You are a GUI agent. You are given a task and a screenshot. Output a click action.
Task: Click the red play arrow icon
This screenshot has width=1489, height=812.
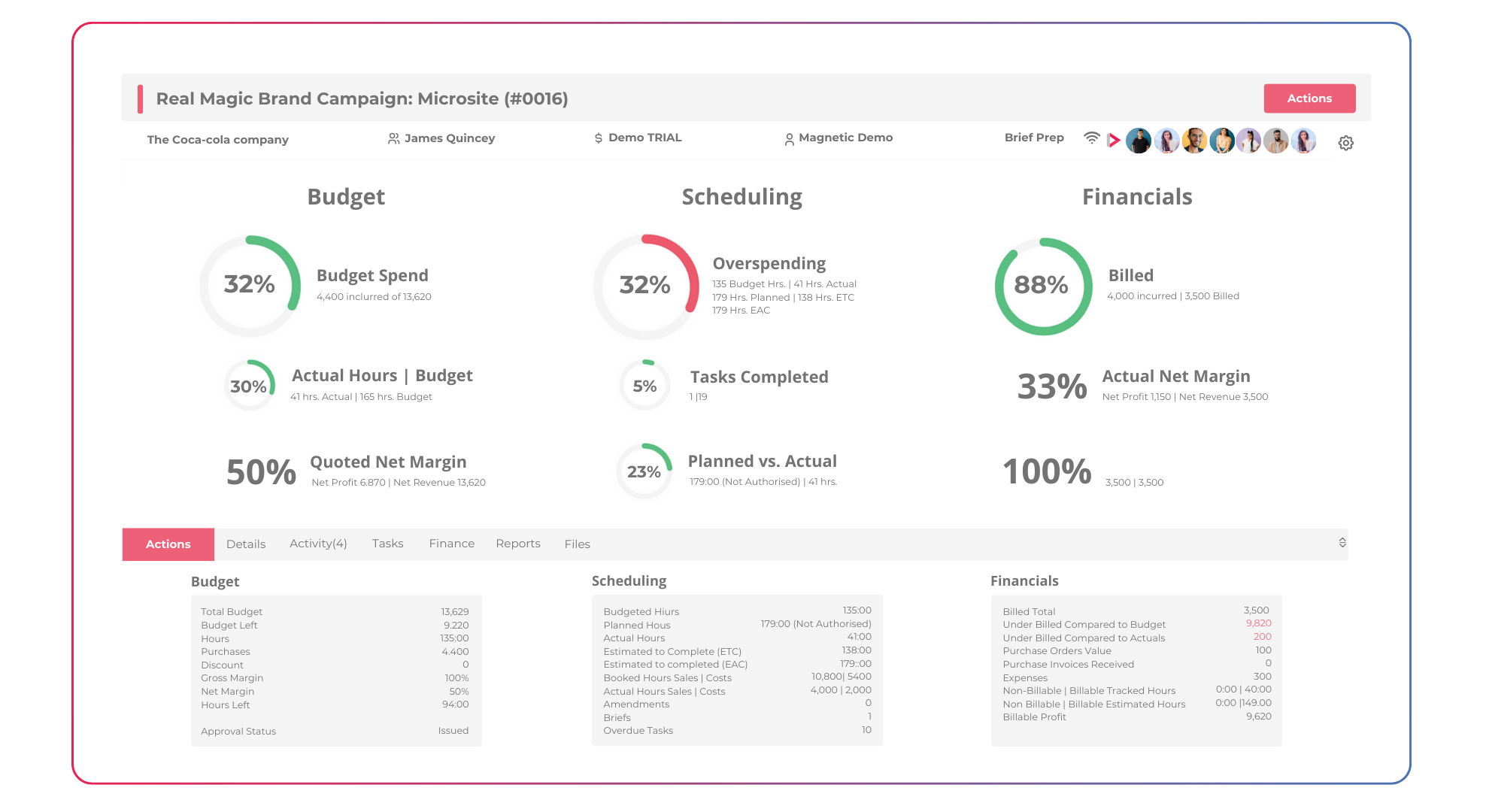tap(1114, 141)
